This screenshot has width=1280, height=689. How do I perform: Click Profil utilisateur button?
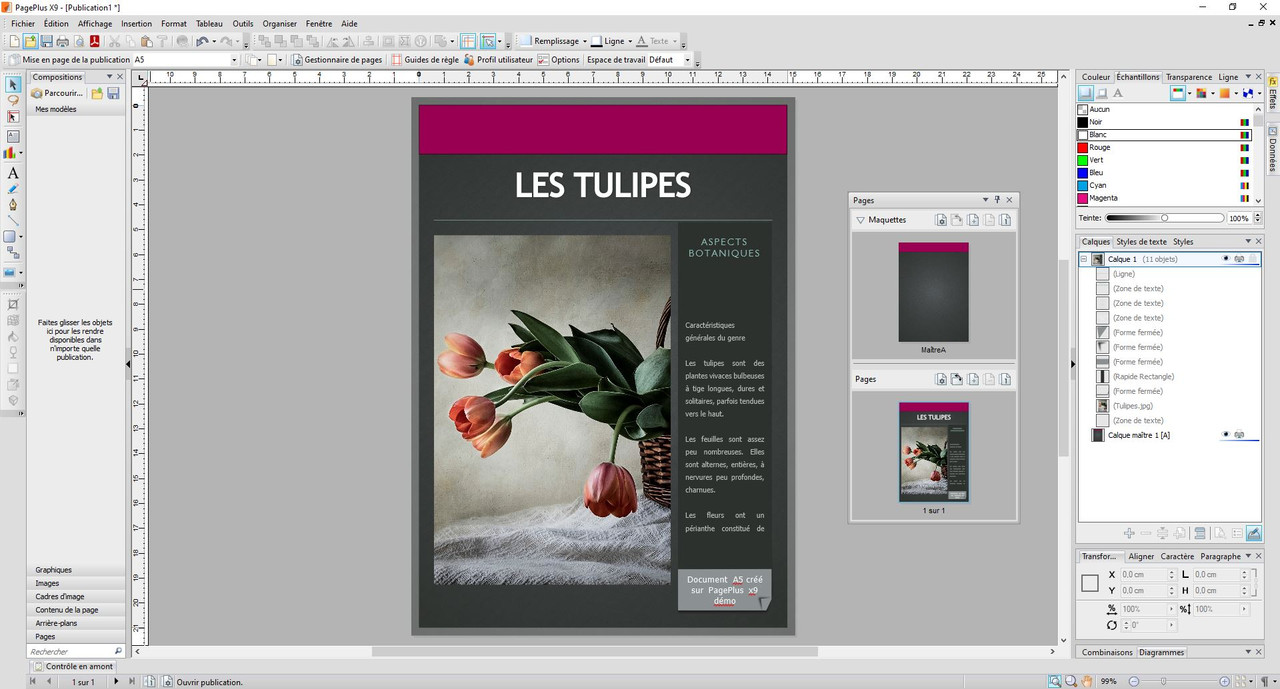coord(498,59)
